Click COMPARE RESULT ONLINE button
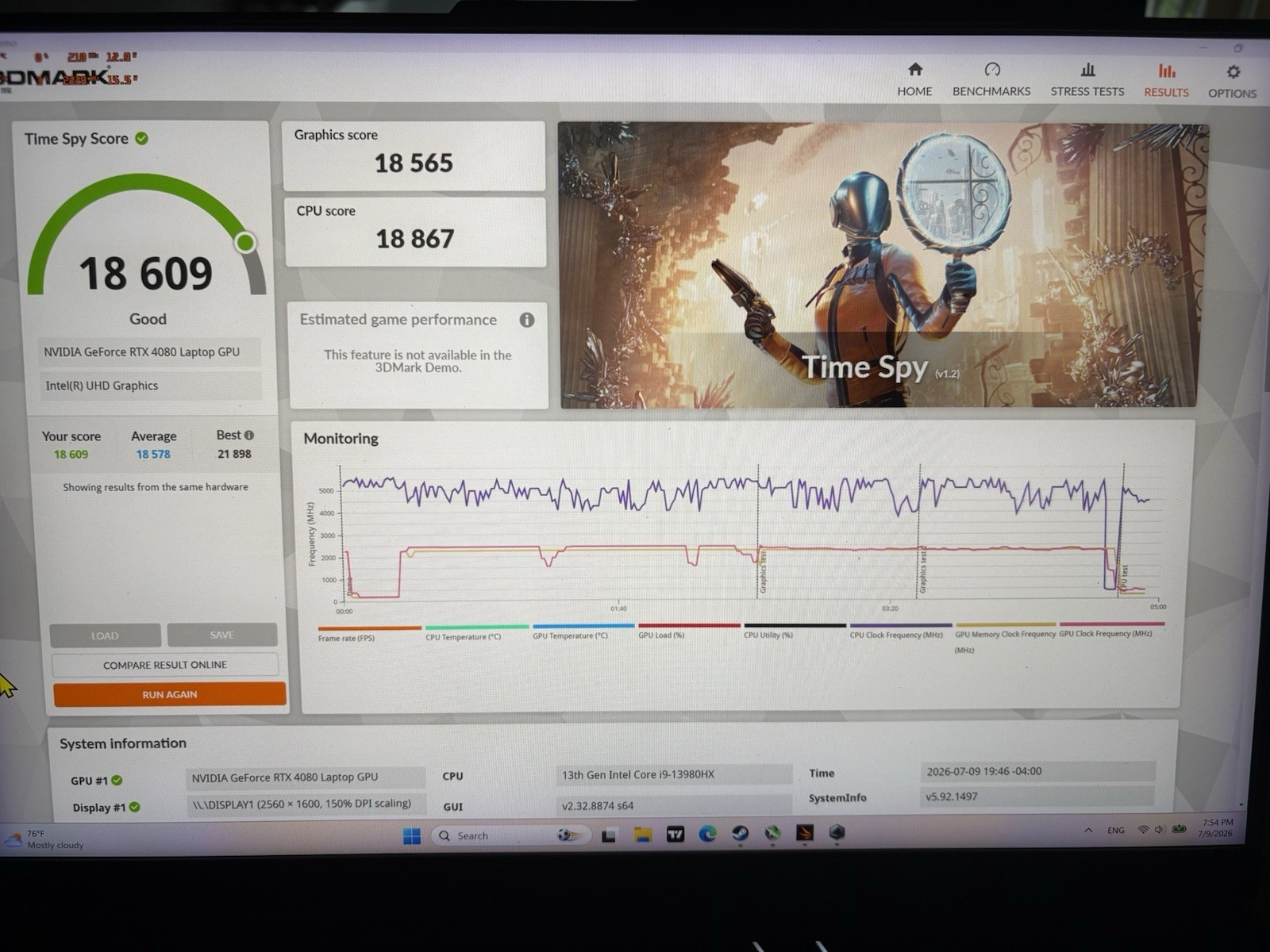The width and height of the screenshot is (1270, 952). (x=165, y=665)
